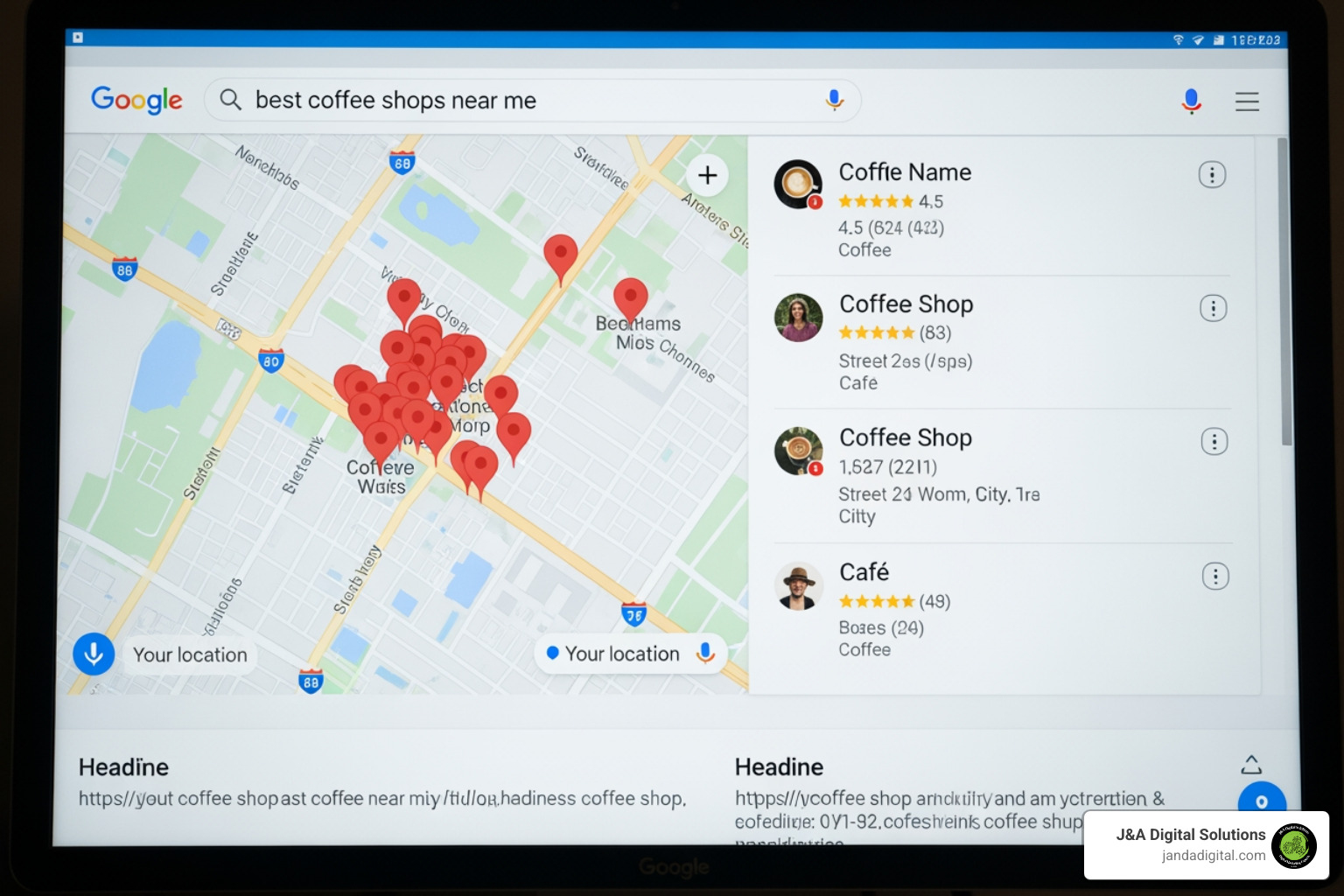Click the results list scrollbar

click(1285, 293)
